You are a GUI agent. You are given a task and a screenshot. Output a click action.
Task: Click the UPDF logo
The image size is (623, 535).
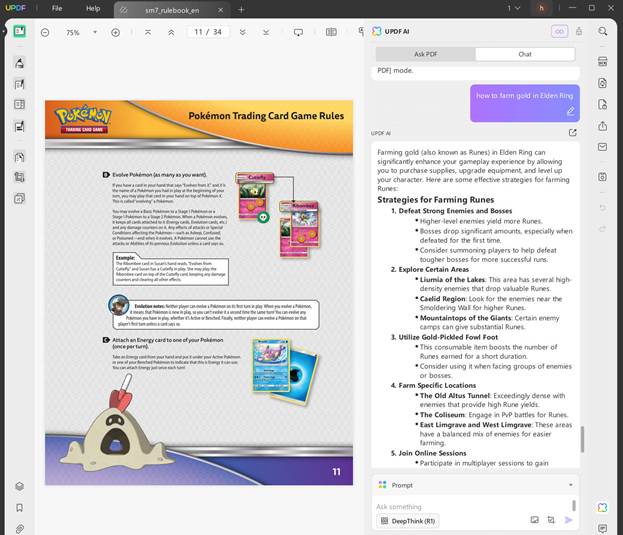click(16, 8)
